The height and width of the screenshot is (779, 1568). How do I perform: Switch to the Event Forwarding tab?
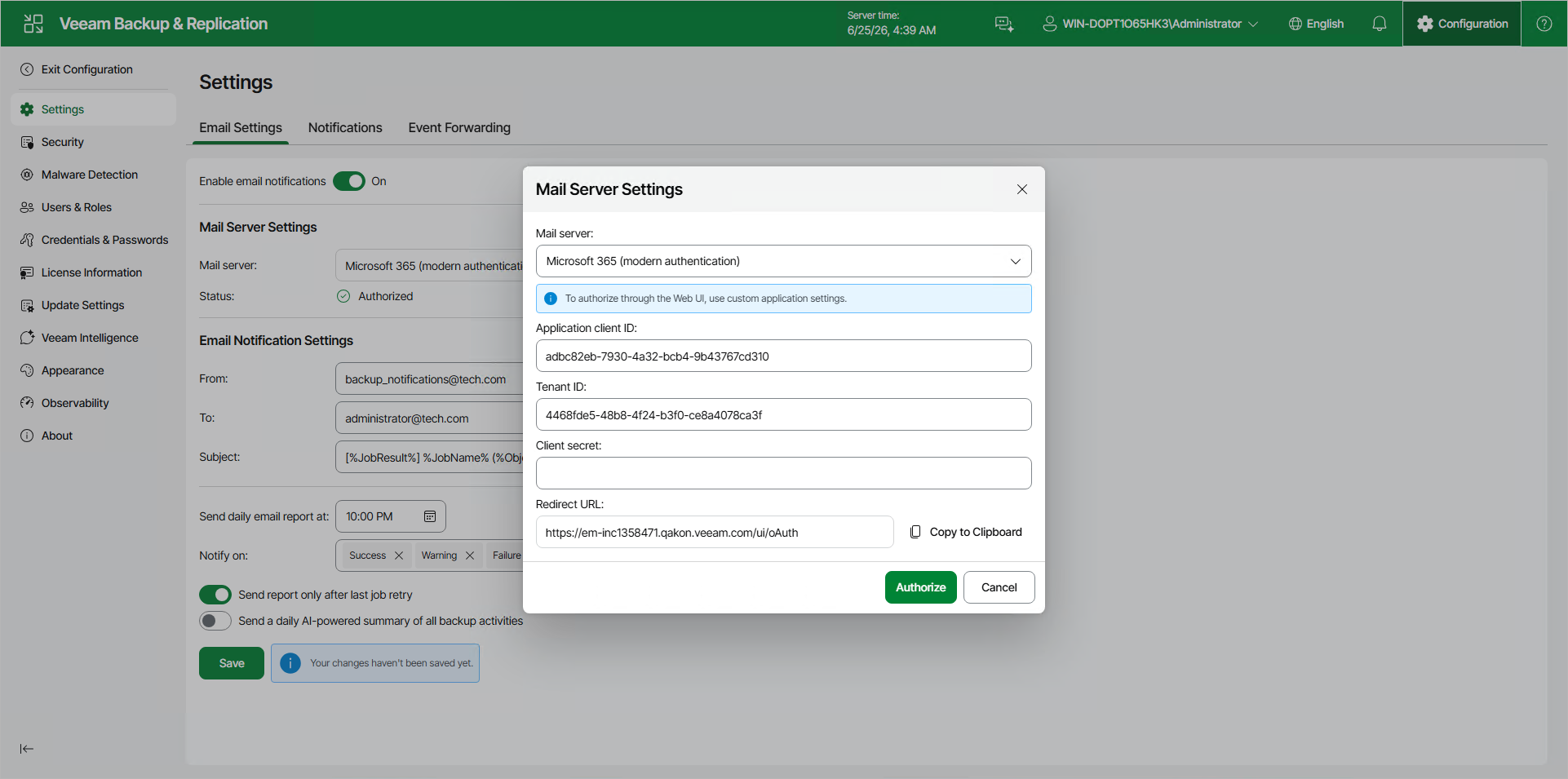459,127
